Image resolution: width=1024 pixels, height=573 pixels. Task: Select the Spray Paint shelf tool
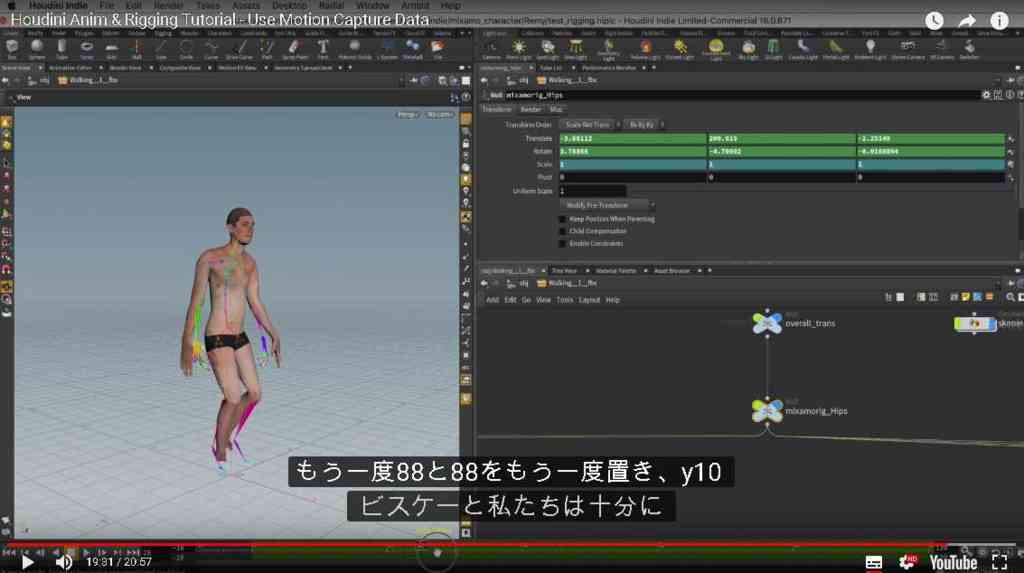[x=295, y=48]
